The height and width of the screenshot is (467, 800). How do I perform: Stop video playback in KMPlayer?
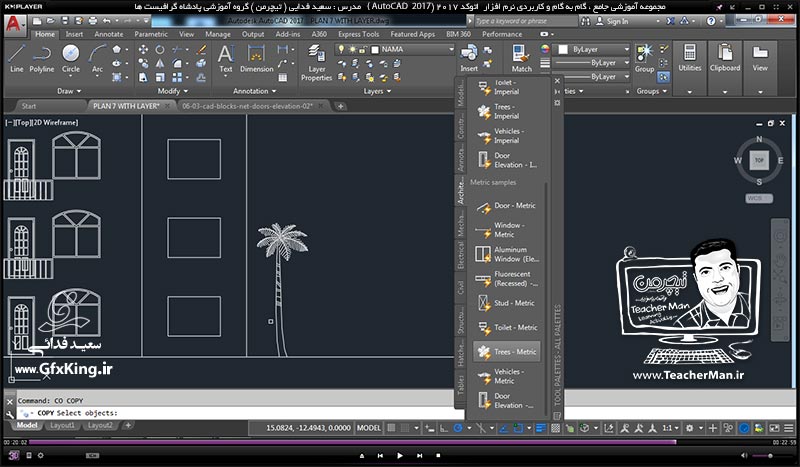click(x=438, y=455)
